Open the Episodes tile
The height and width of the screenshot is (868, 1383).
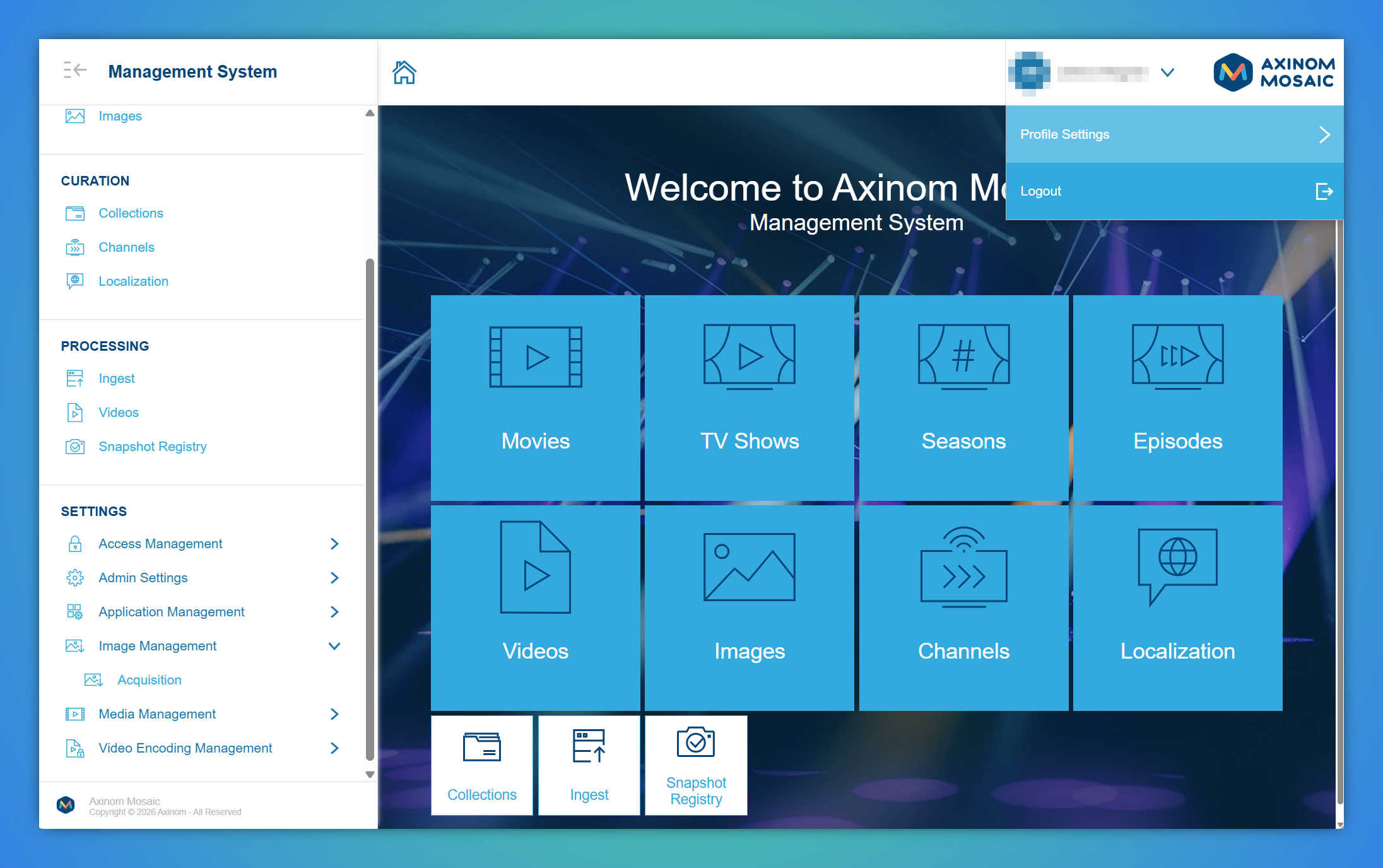(1178, 397)
